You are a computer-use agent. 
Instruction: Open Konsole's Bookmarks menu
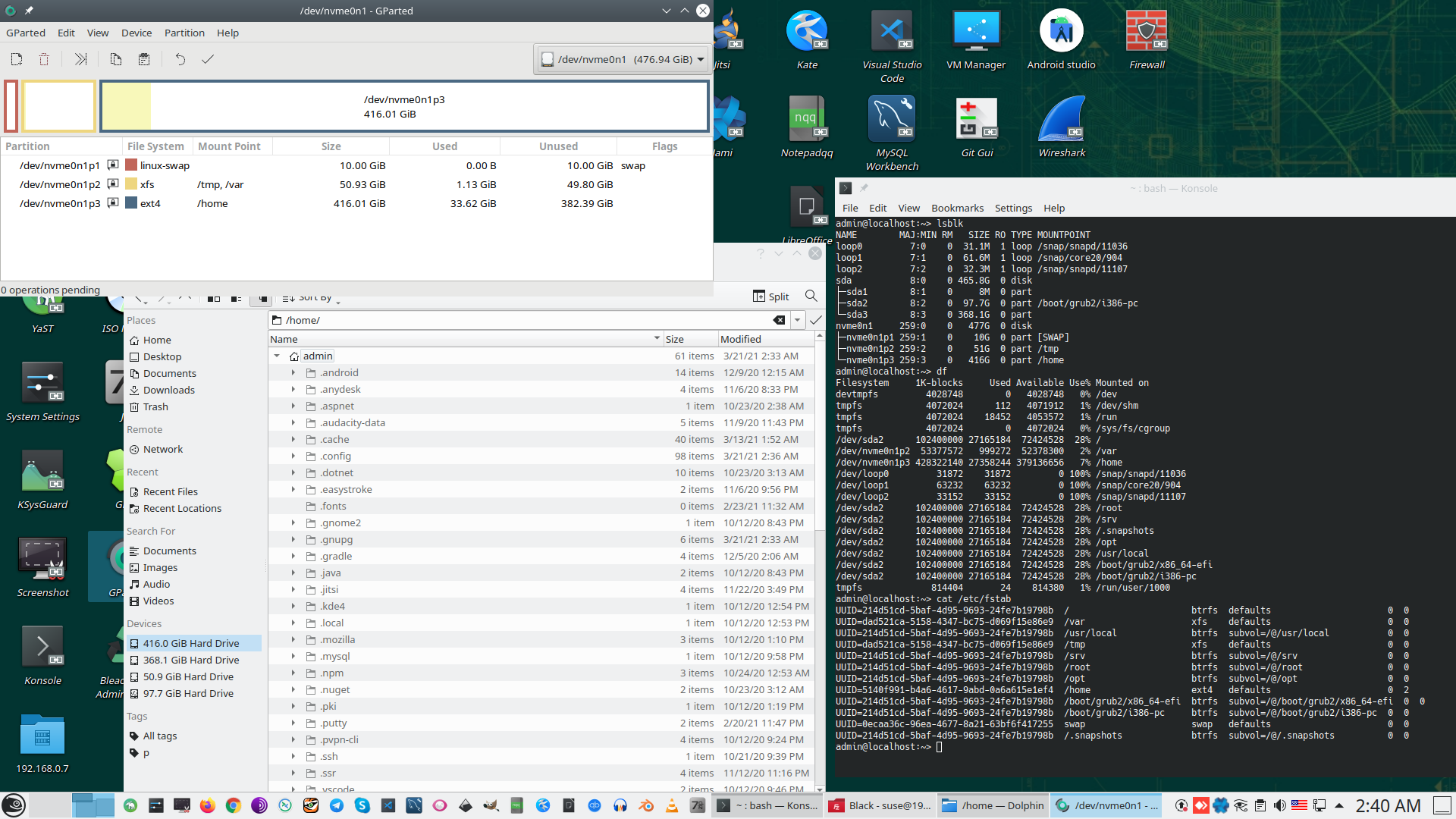(x=957, y=208)
